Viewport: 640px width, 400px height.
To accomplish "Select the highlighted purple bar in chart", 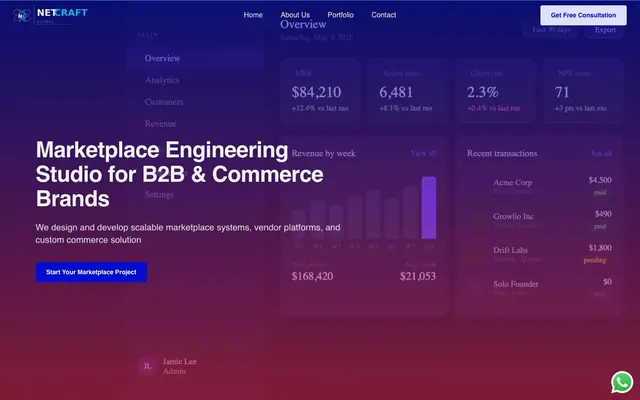I will [429, 208].
